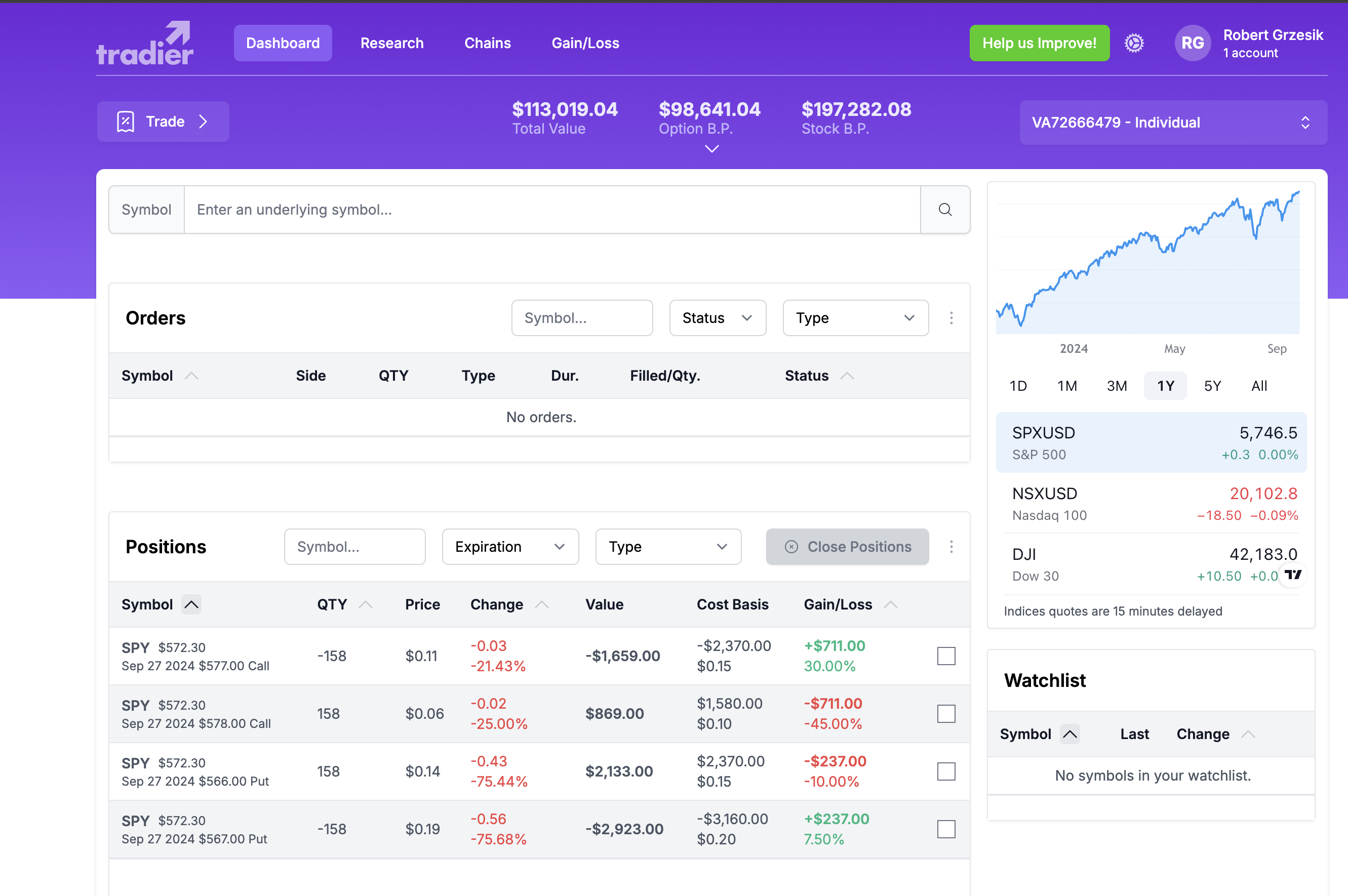
Task: Open Positions panel three-dot menu
Action: tap(950, 547)
